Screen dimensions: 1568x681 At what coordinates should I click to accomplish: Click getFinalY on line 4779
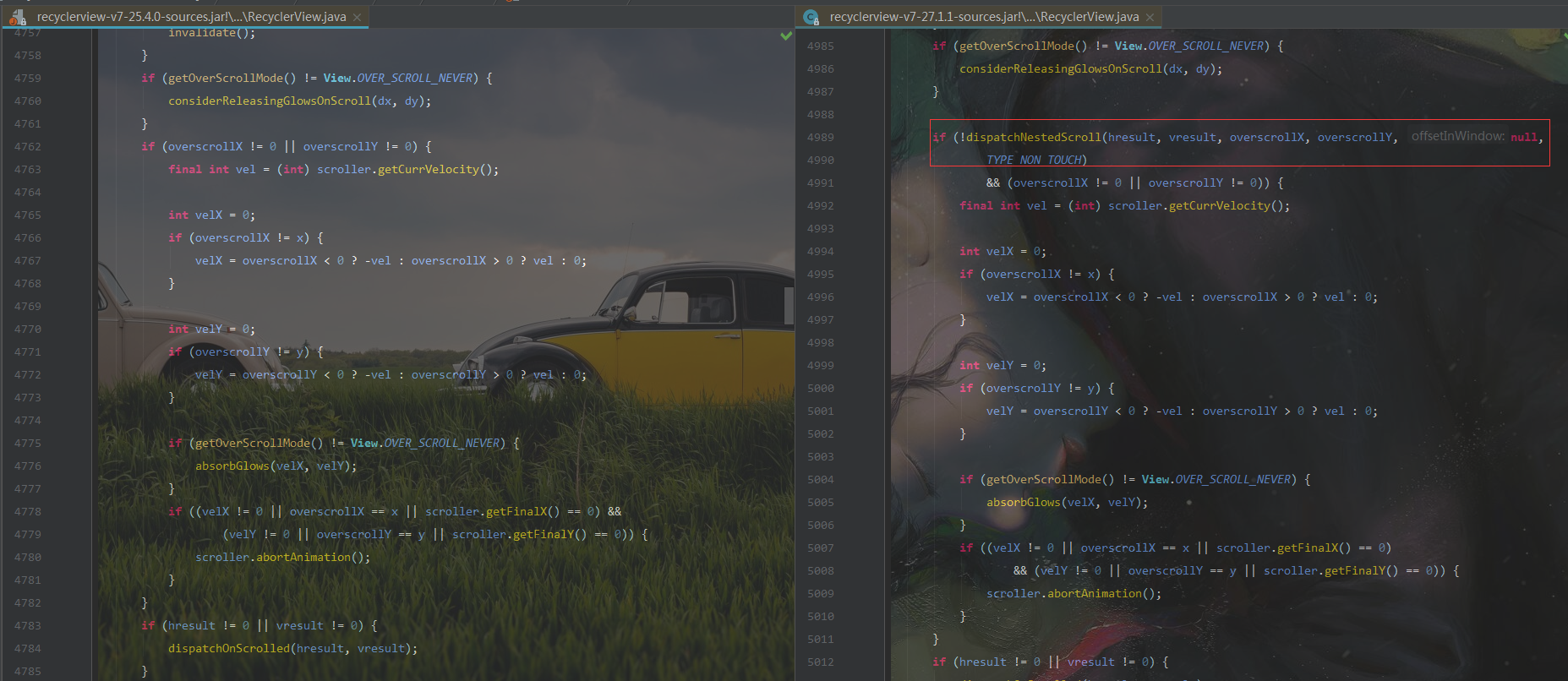(544, 534)
